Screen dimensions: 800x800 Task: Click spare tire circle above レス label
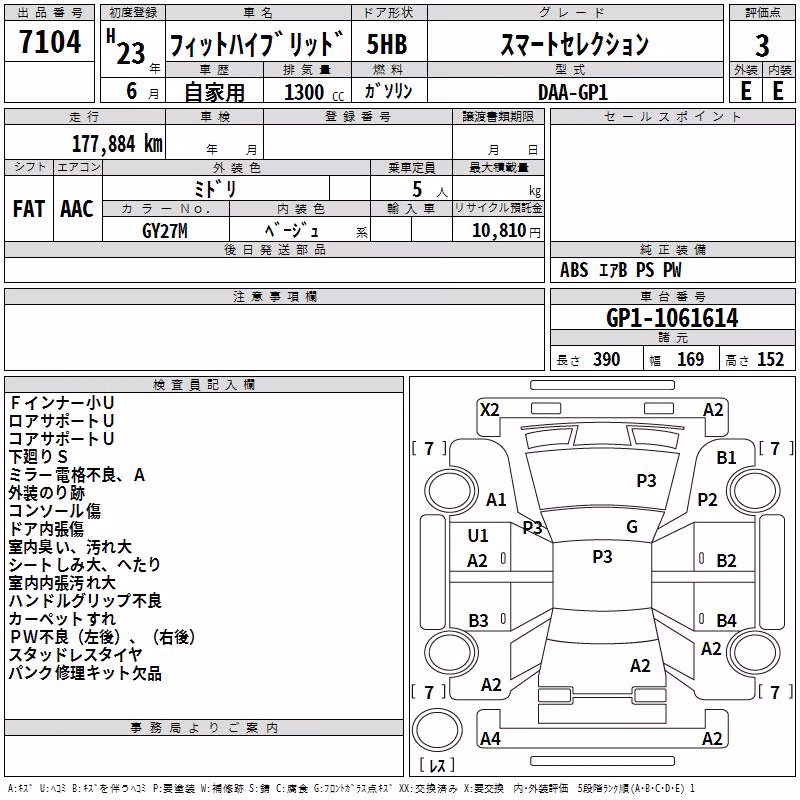(x=437, y=730)
